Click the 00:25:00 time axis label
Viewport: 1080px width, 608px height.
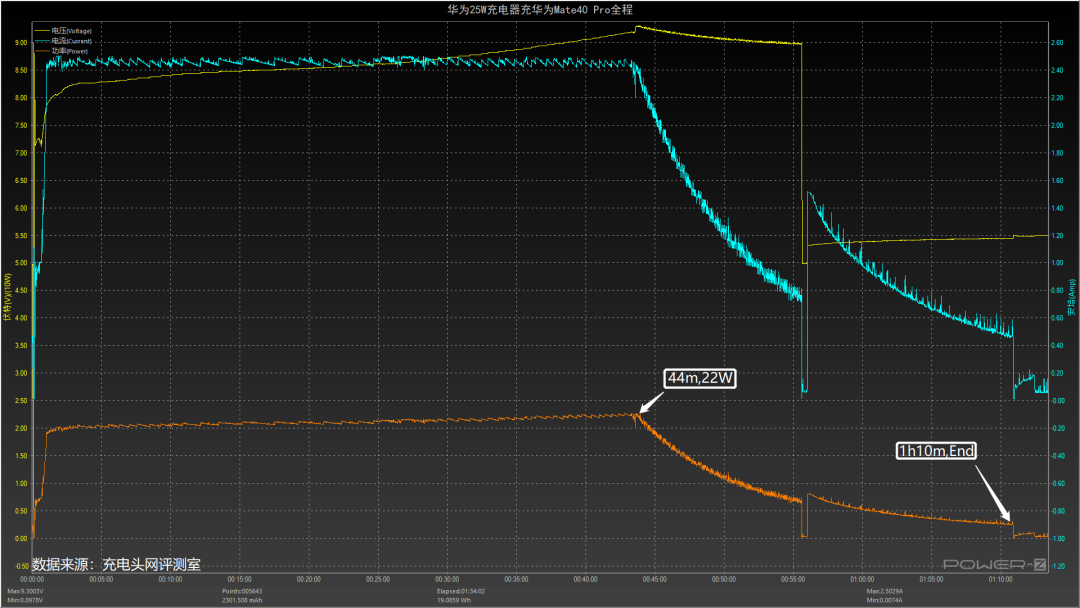[x=378, y=580]
